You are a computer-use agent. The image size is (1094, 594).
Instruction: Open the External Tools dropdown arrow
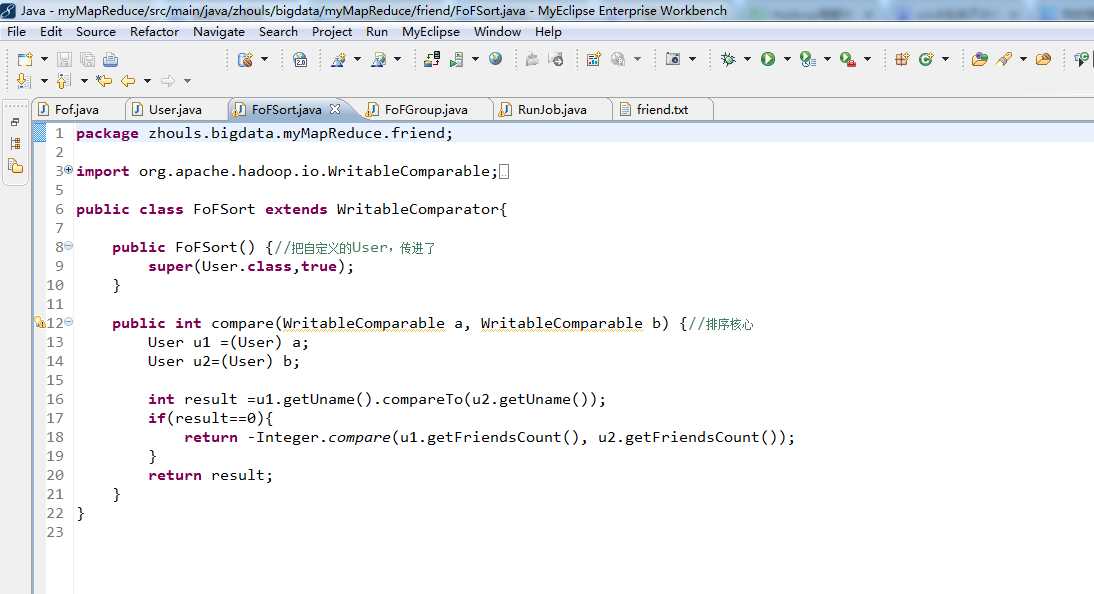(867, 59)
